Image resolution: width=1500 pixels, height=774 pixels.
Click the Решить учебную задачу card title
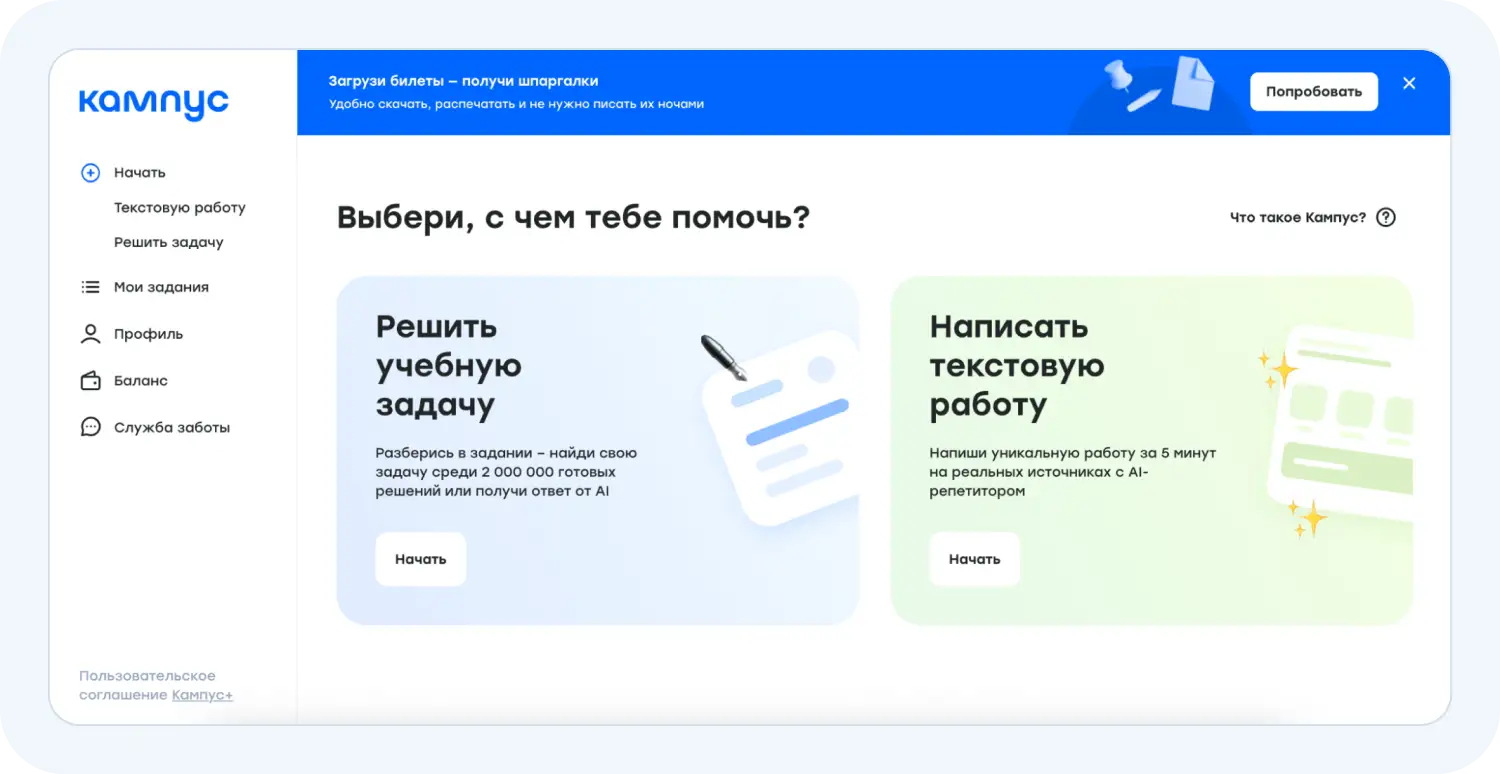(x=449, y=366)
